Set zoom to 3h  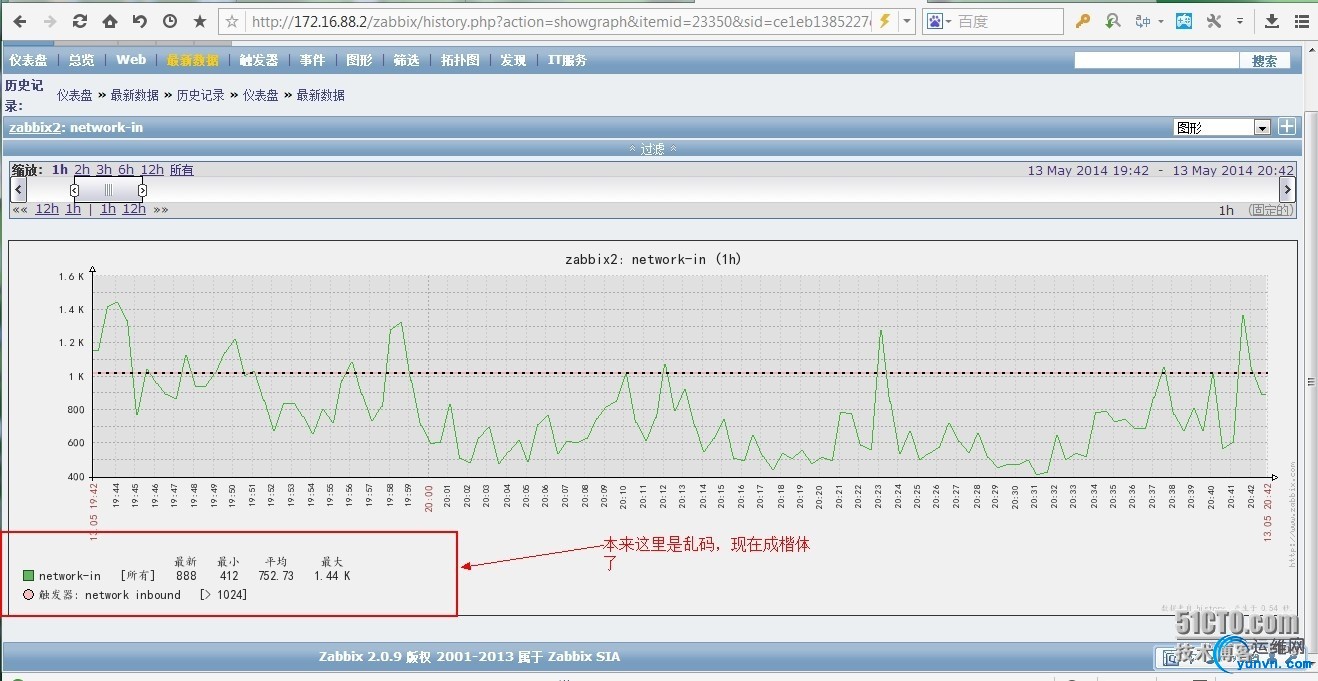click(104, 170)
